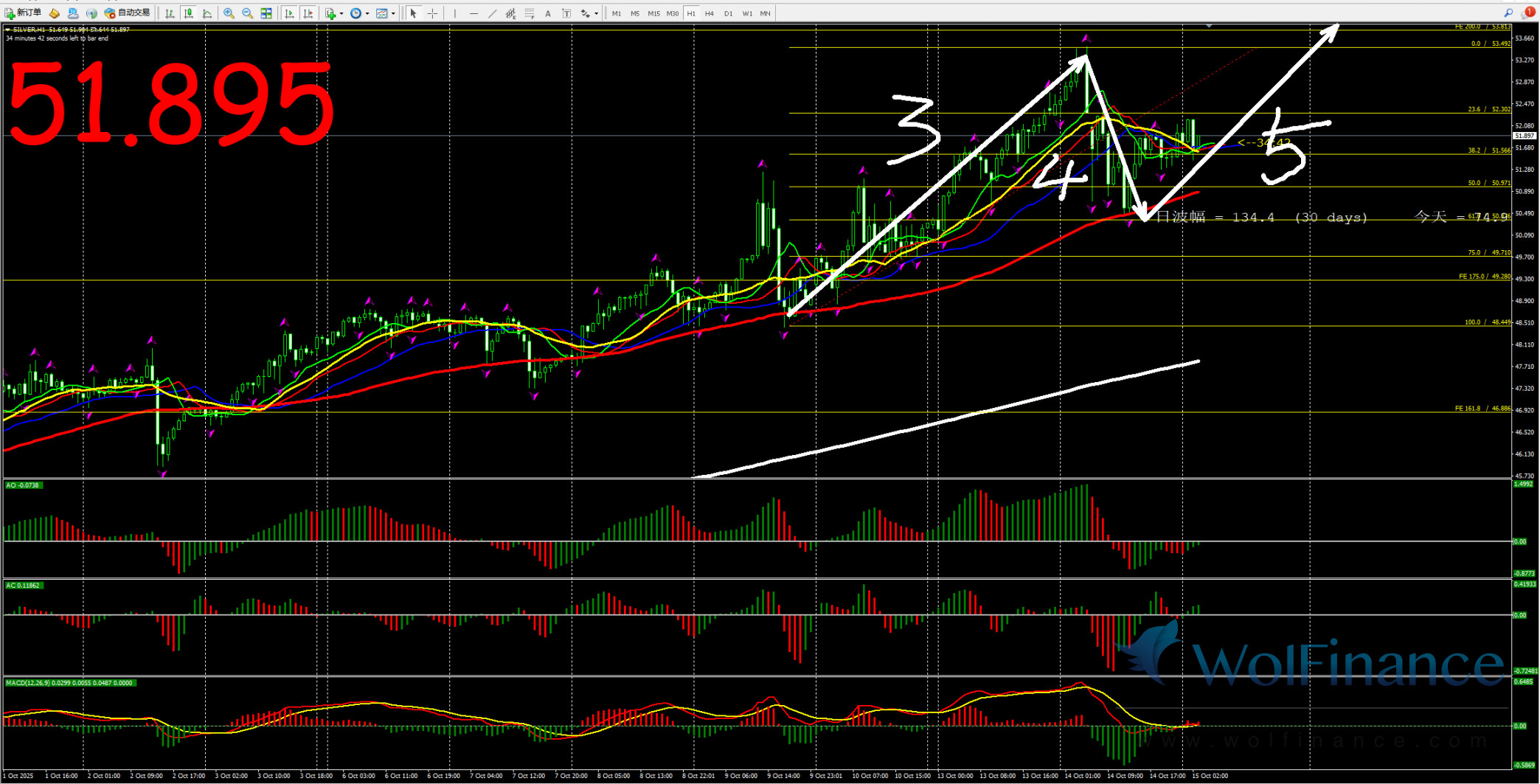Click the New Order (新订单) button
Screen dimensions: 1540x784
pos(24,13)
